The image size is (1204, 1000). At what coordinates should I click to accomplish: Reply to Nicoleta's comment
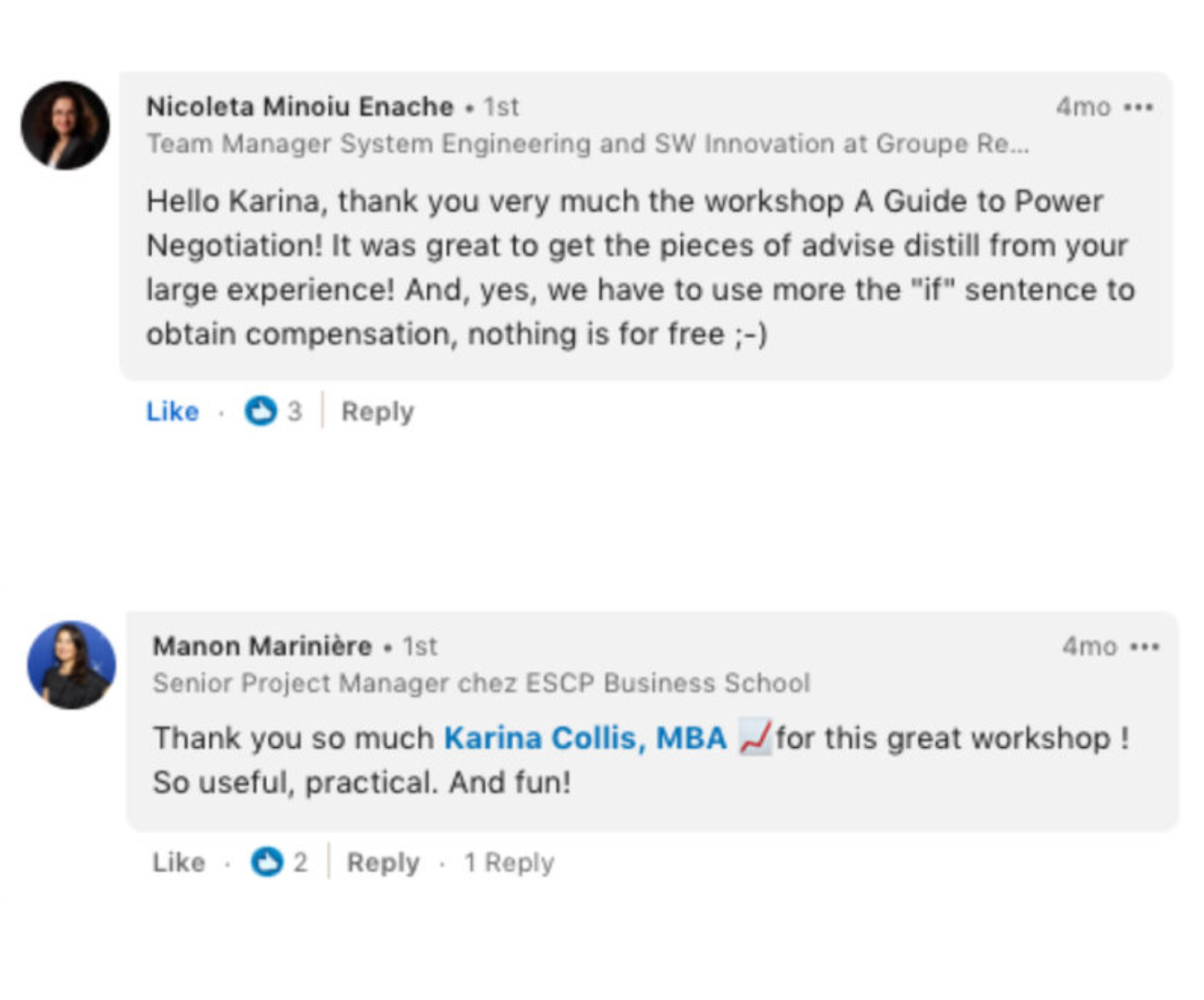[x=377, y=412]
